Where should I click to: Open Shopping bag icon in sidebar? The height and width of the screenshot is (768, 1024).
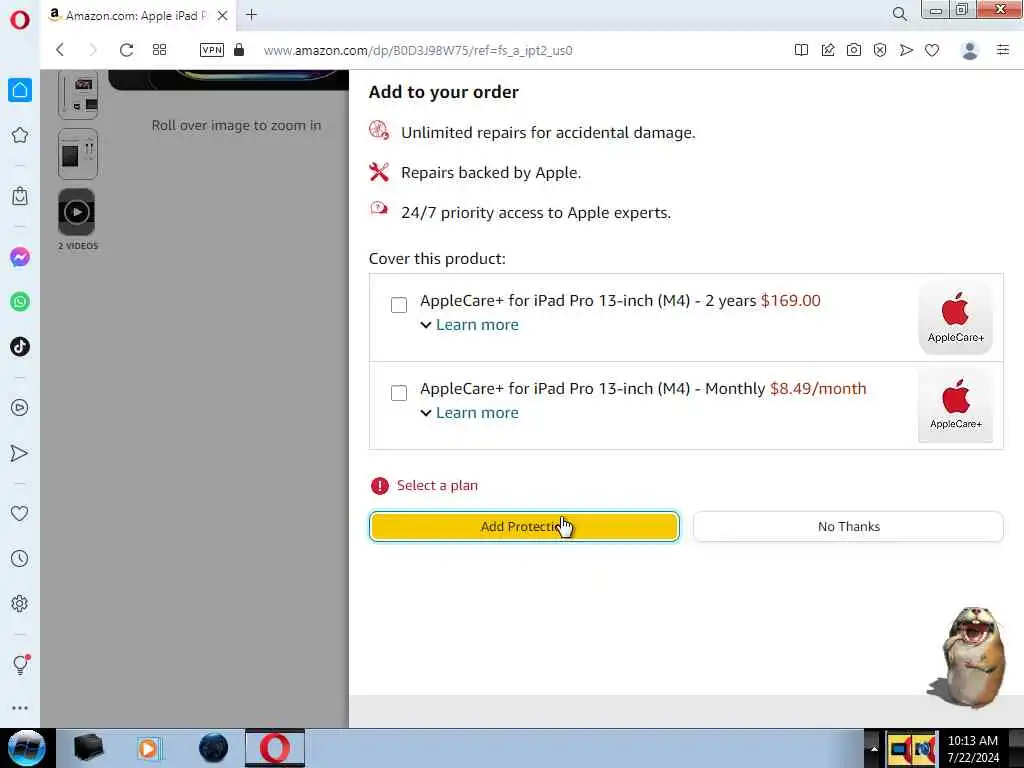click(20, 196)
